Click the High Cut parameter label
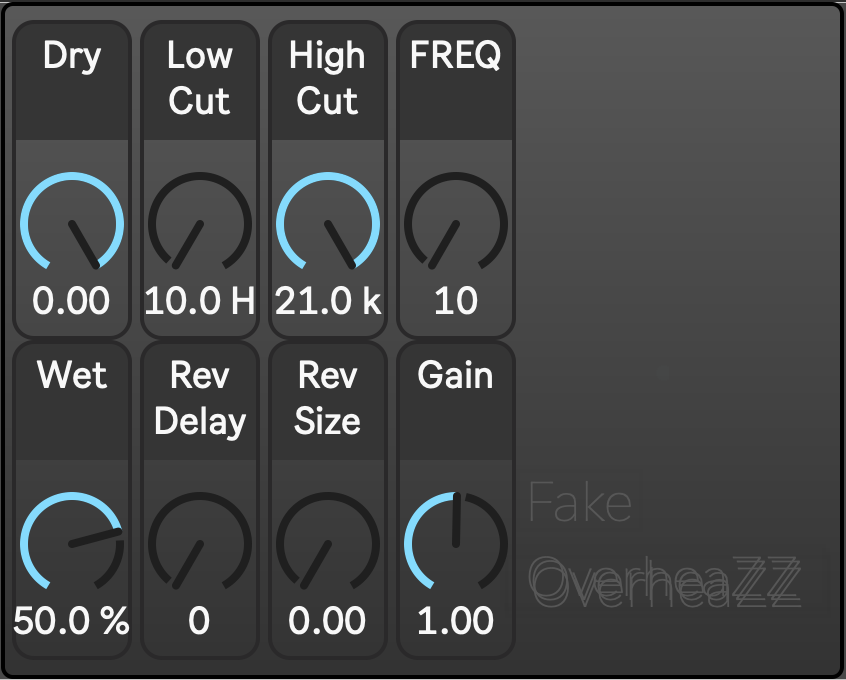 (x=327, y=78)
